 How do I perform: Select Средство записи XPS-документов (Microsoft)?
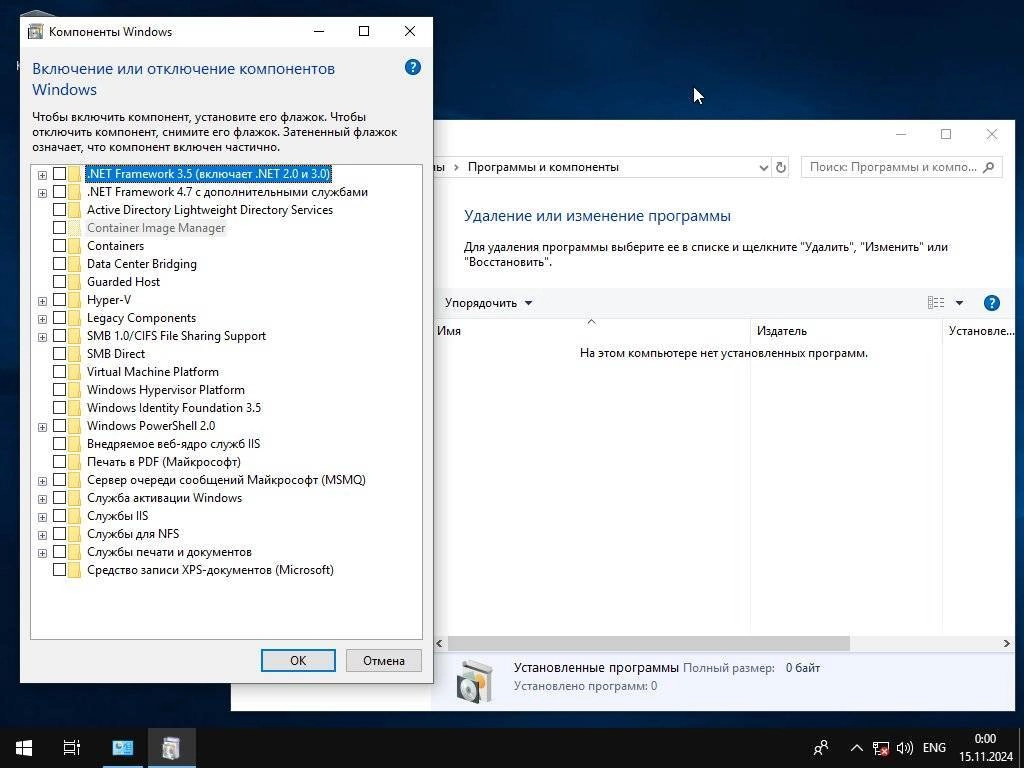(x=210, y=570)
